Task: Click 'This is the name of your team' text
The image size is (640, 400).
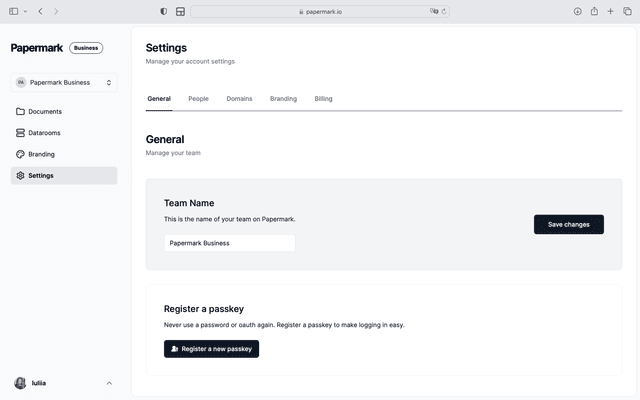Action: click(229, 219)
